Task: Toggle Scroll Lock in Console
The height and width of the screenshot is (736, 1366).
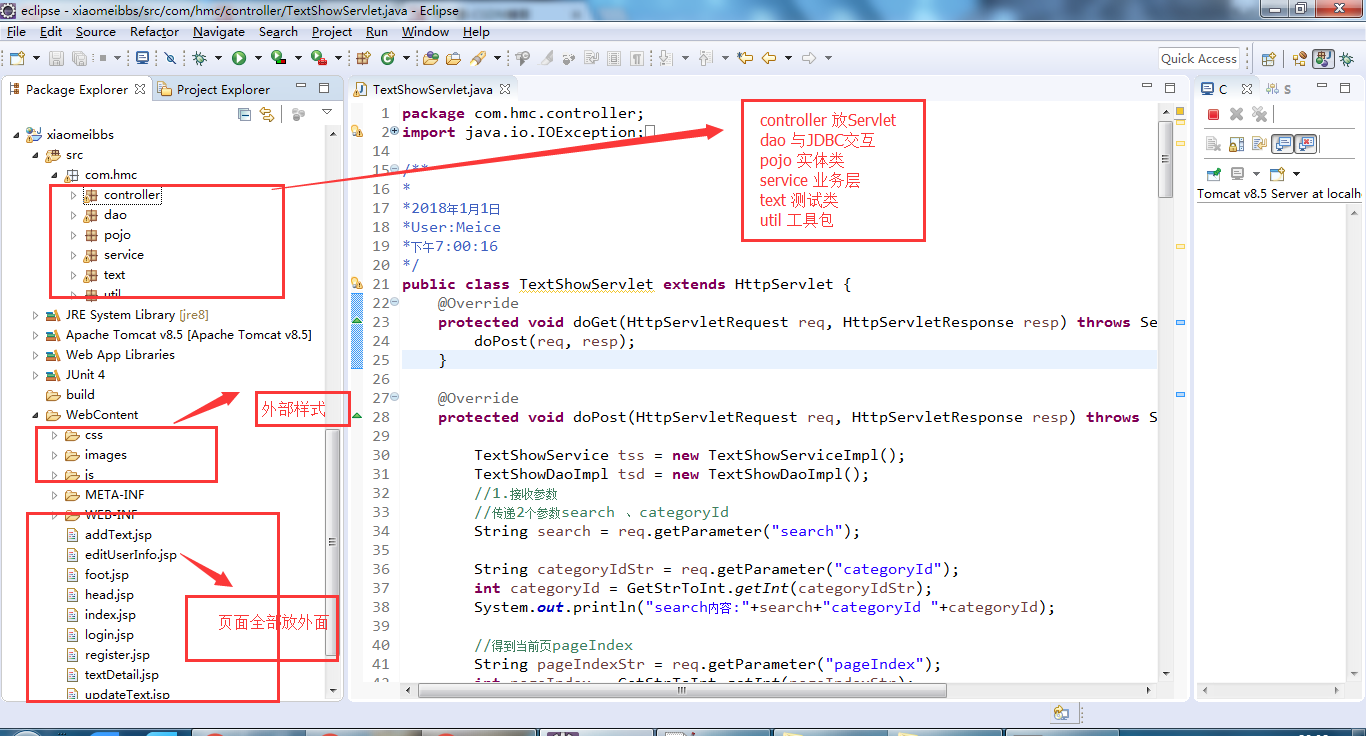Action: (x=1236, y=144)
